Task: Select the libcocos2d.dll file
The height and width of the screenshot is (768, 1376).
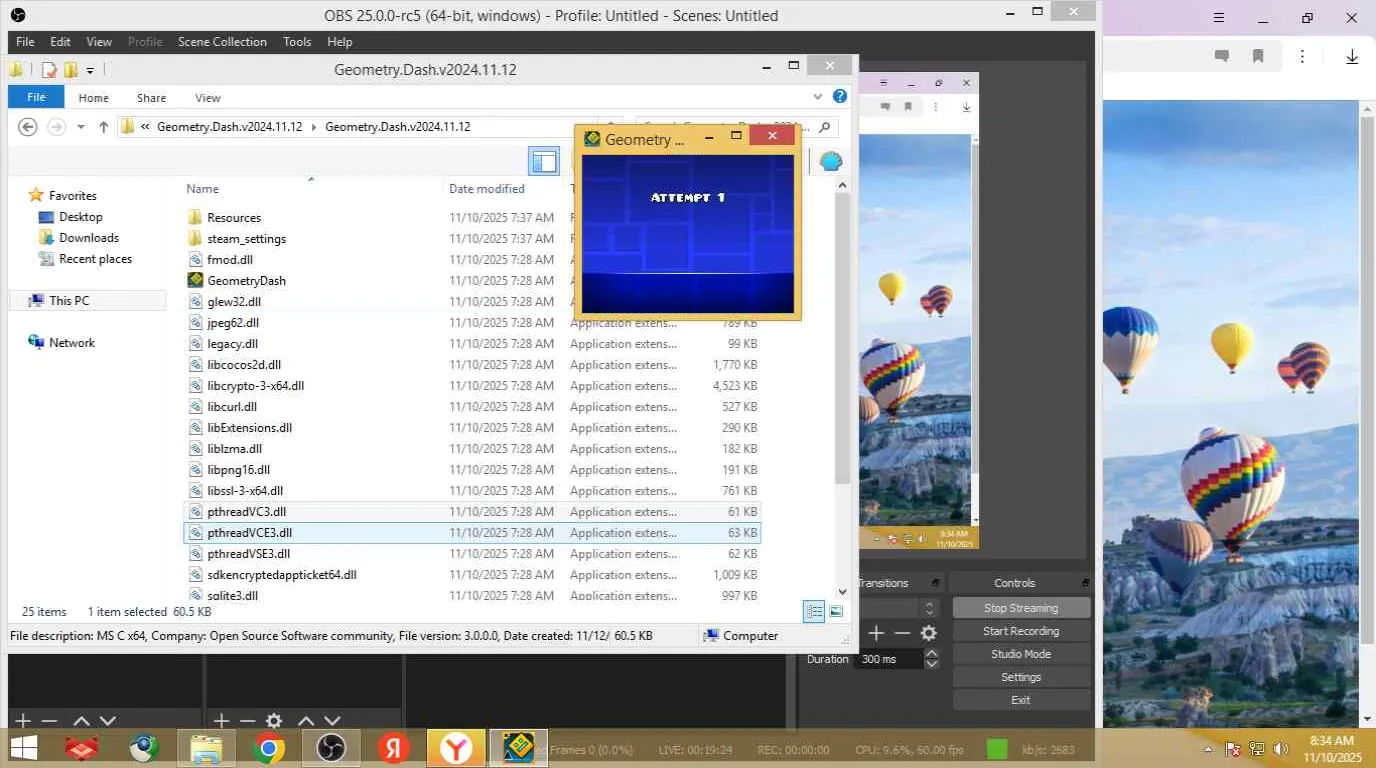Action: tap(244, 365)
